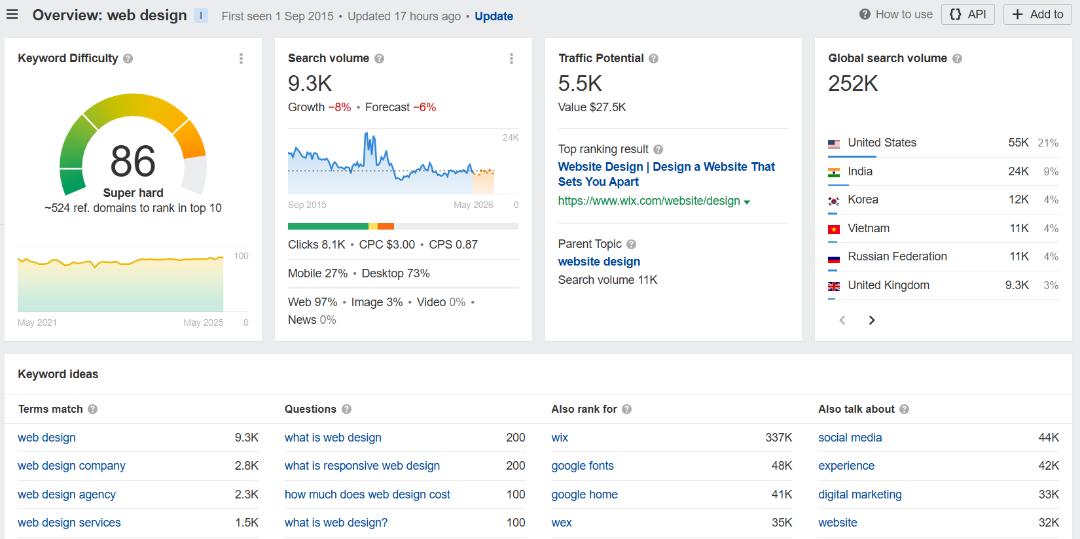Click Traffic Potential help icon
Viewport: 1080px width, 539px height.
654,59
